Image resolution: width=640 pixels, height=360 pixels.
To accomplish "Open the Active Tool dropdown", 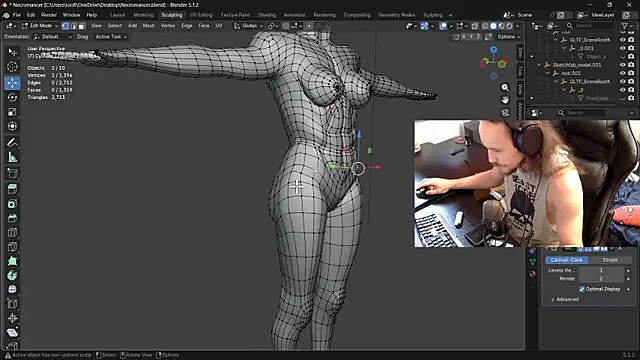I will click(111, 37).
